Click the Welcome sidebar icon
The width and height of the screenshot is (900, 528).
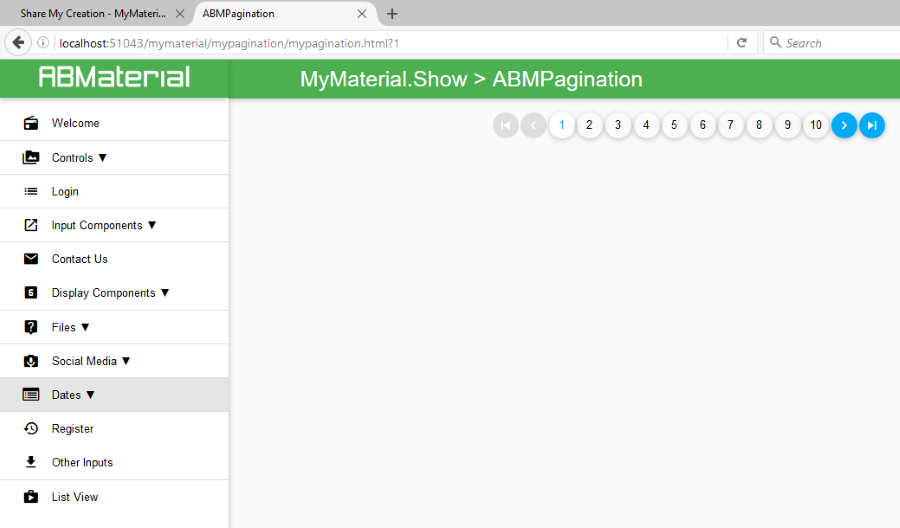click(x=31, y=123)
